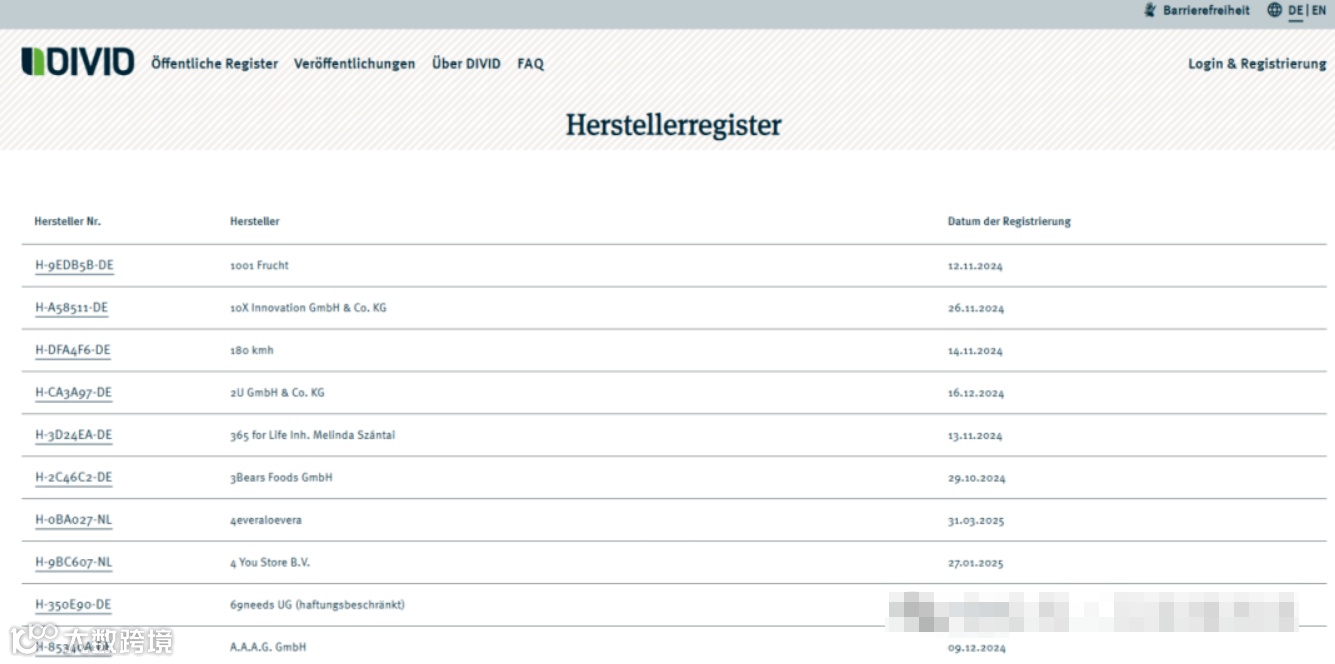Click the Hersteller Nr. column header
1335x664 pixels.
(68, 222)
